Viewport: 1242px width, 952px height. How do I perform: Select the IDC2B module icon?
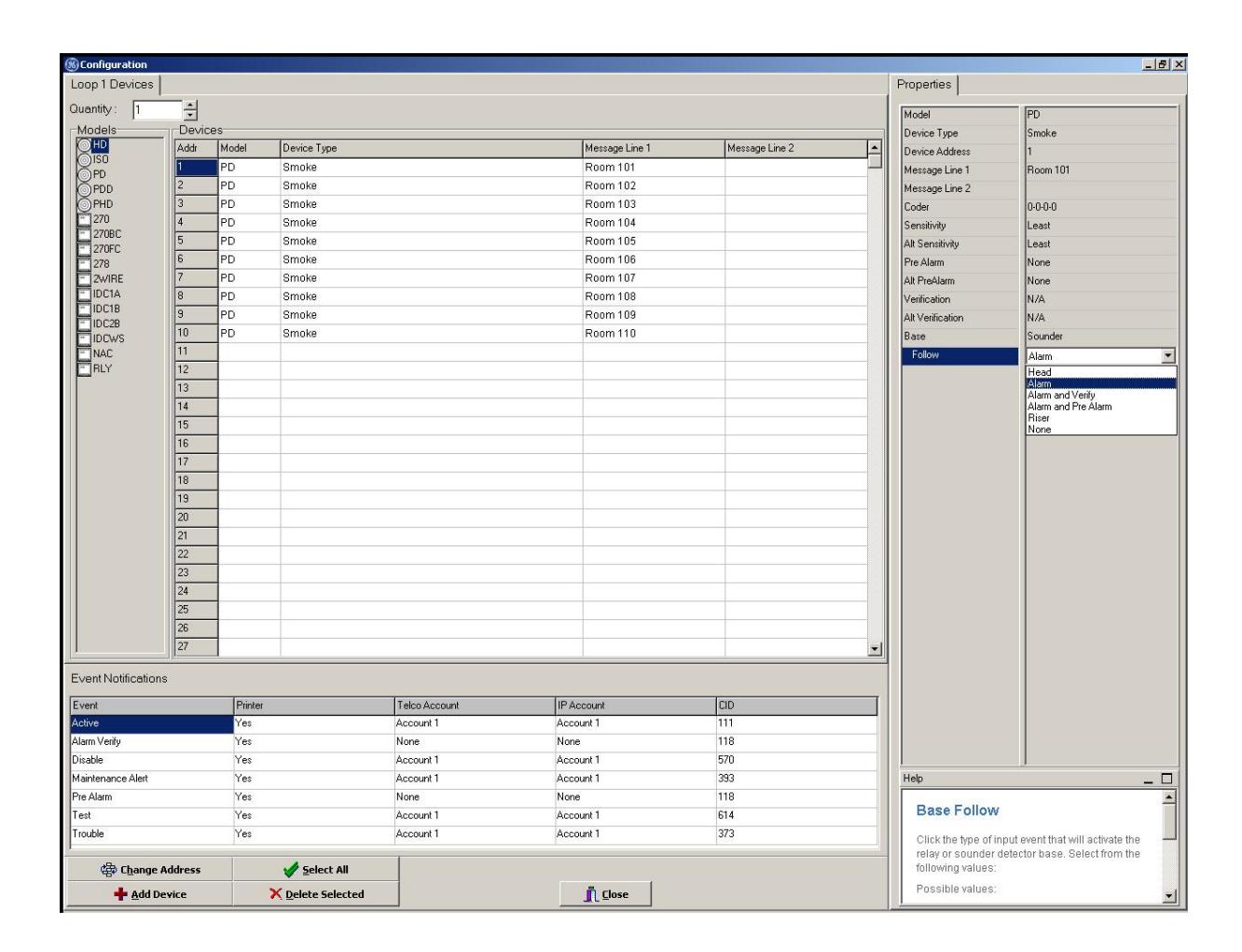point(84,324)
